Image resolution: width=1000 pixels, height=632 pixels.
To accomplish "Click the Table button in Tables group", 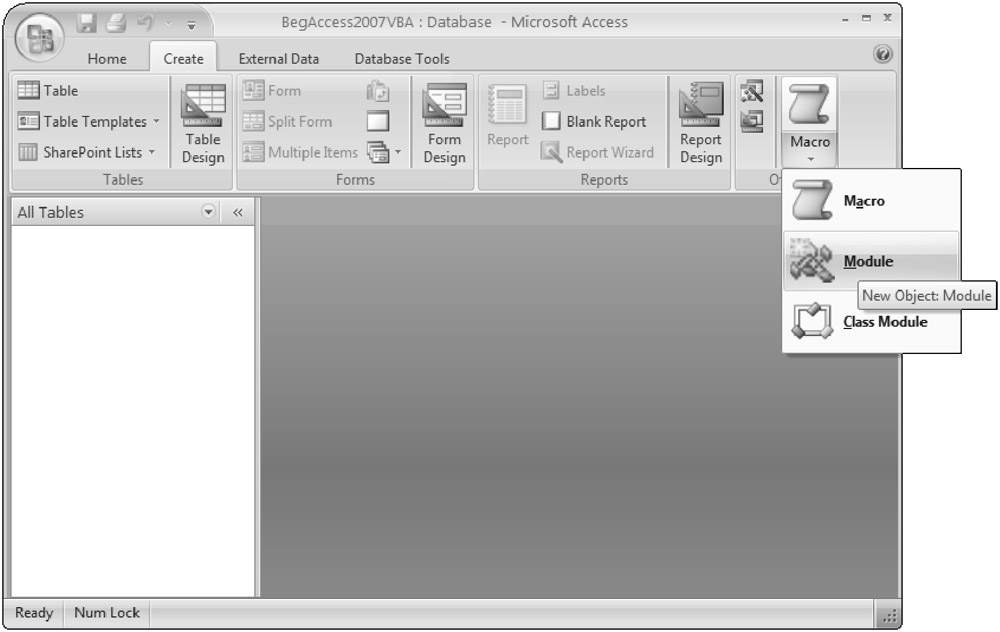I will click(48, 91).
